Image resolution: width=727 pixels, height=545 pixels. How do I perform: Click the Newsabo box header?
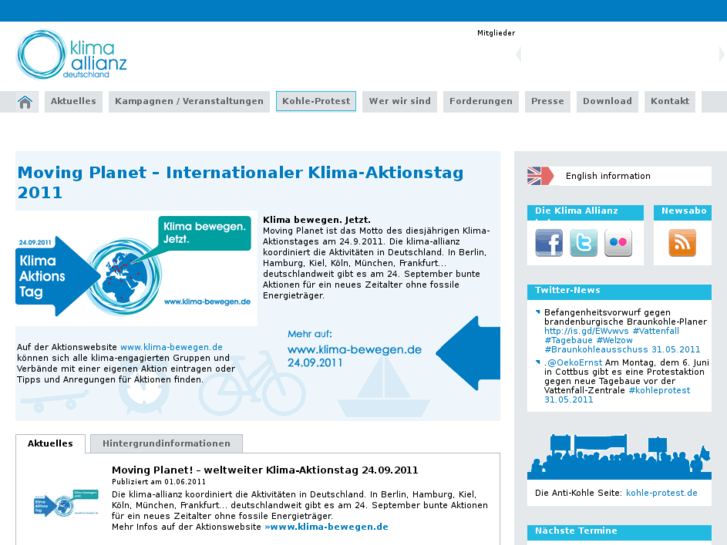point(682,212)
